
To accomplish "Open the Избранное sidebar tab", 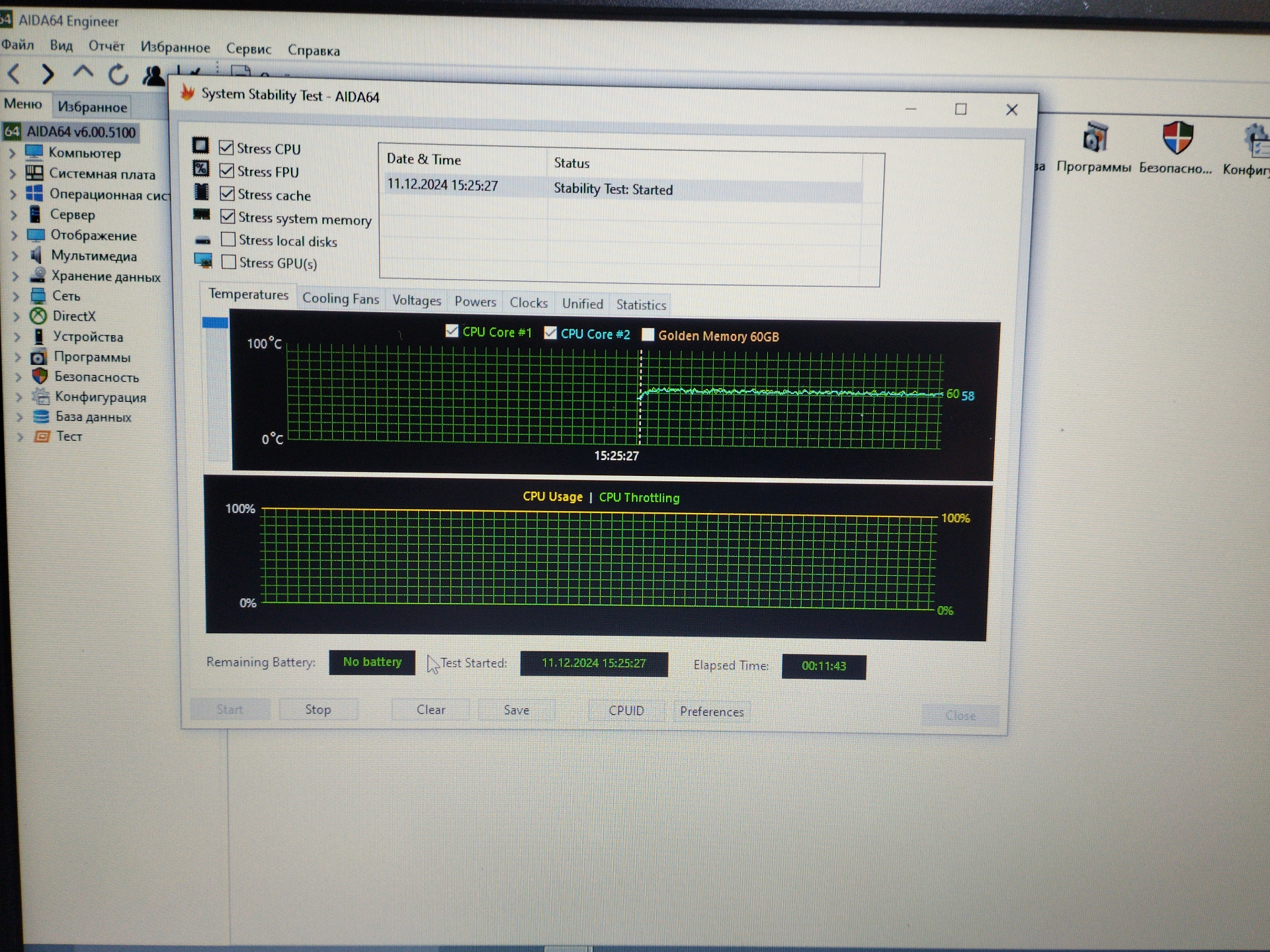I will coord(92,106).
